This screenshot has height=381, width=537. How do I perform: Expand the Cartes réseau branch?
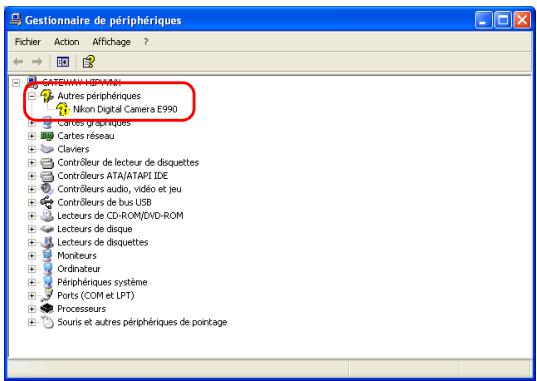tap(32, 136)
